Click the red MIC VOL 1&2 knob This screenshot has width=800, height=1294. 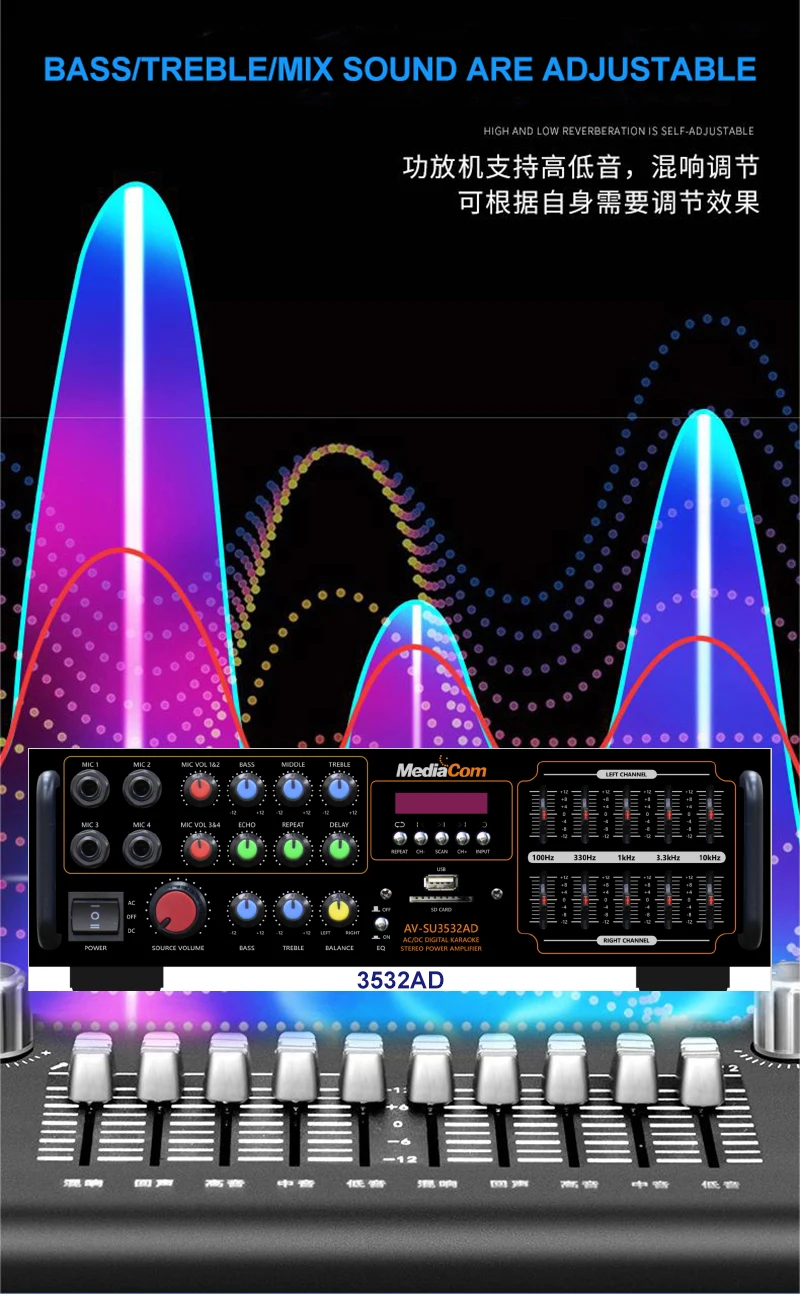(x=199, y=790)
